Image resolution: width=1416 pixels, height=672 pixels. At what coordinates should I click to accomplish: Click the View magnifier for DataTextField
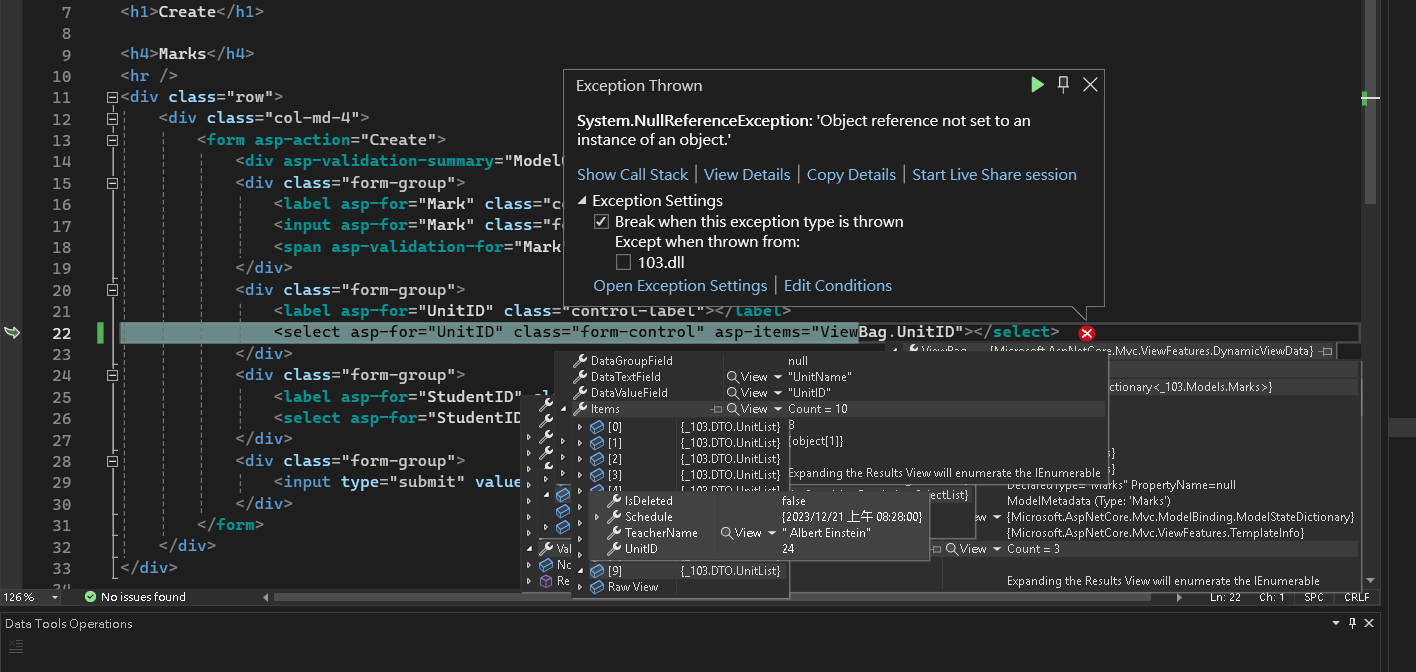[735, 377]
